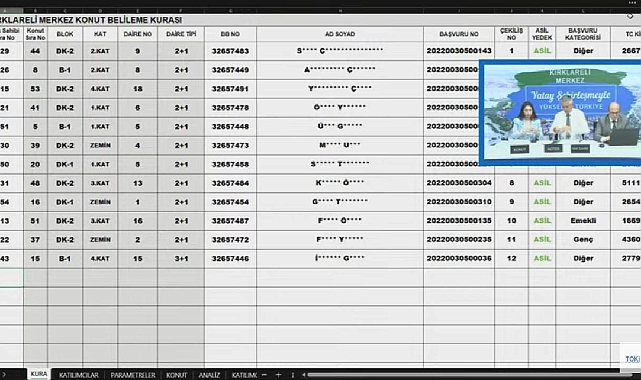Add a new sheet with the plus button
The image size is (641, 380).
(278, 375)
